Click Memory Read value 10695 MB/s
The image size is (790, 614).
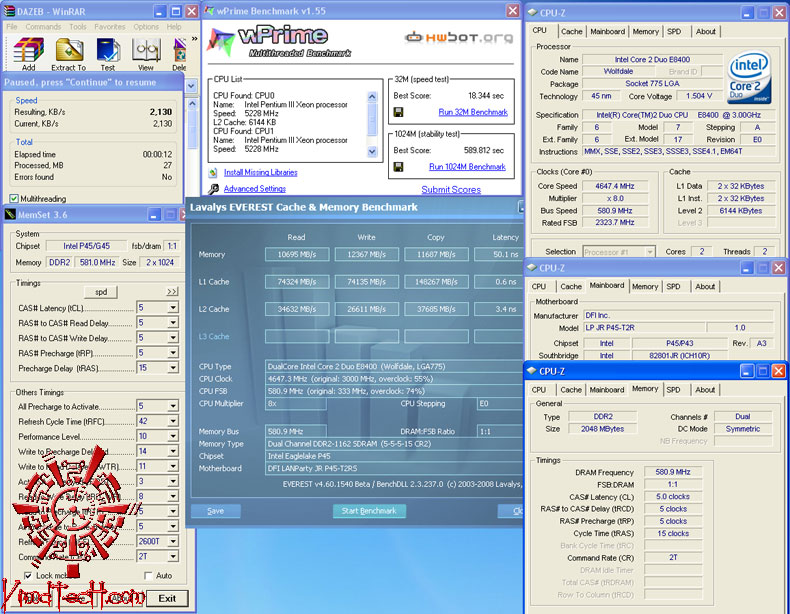[297, 254]
